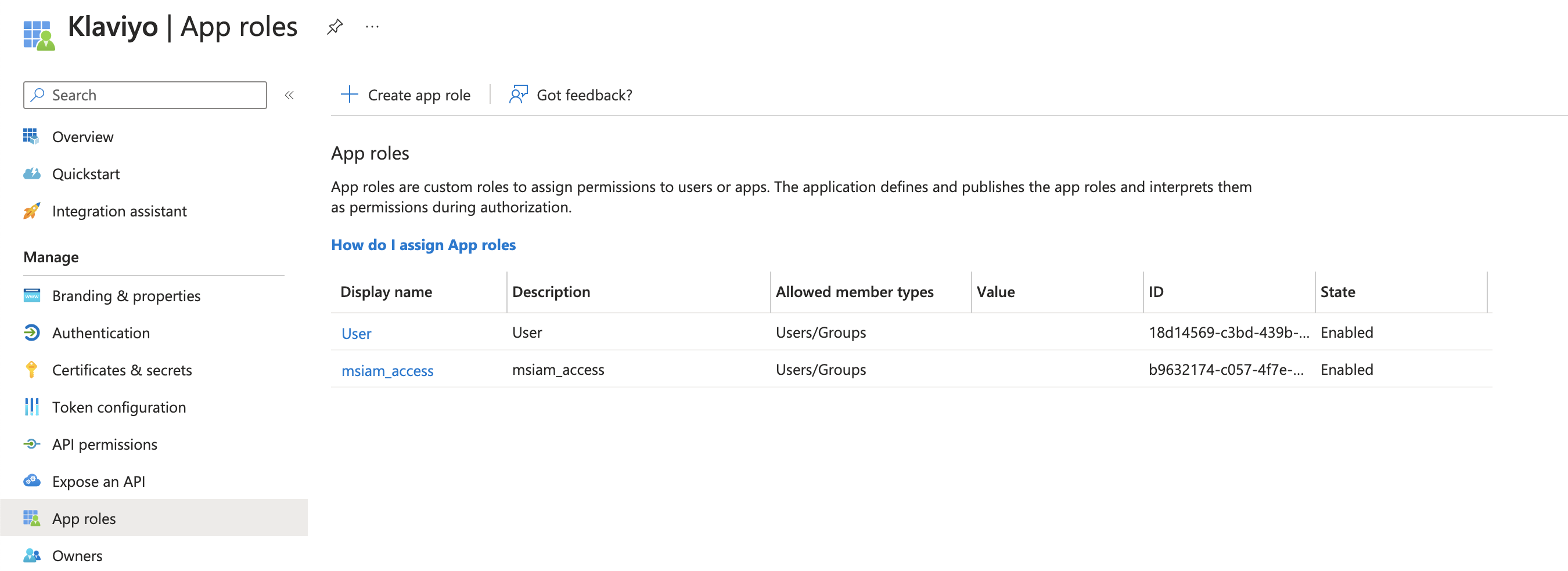
Task: Open the User app role details
Action: click(x=357, y=333)
